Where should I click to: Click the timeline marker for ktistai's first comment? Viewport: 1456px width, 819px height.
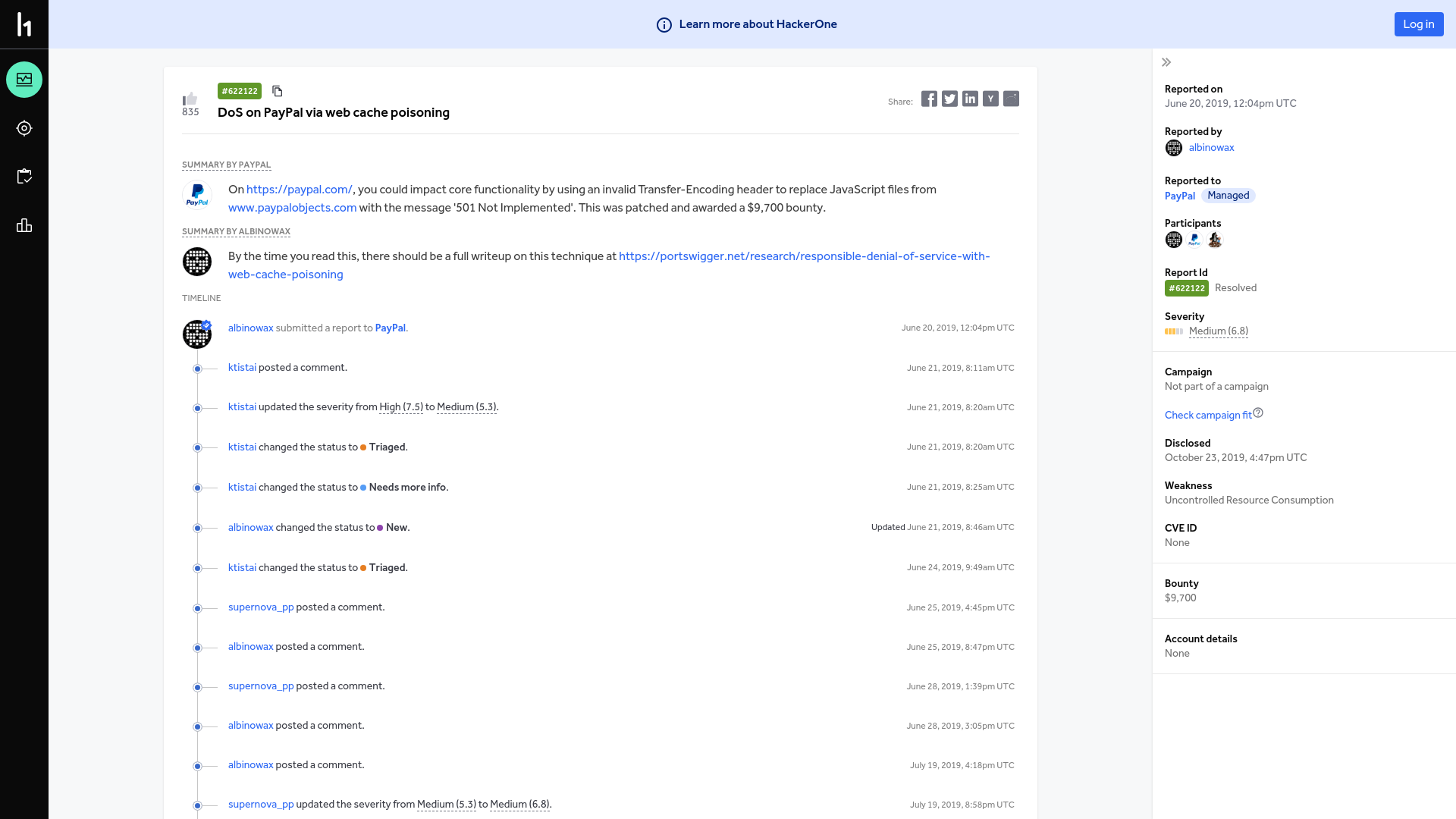[197, 369]
